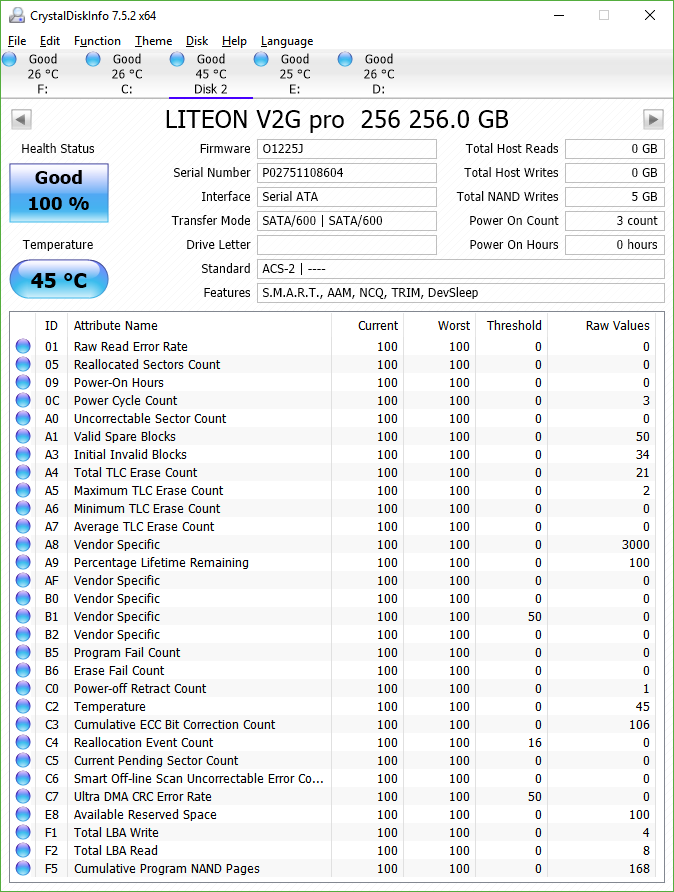Click status orb for Power-On Hours row
The height and width of the screenshot is (892, 674).
click(x=23, y=382)
